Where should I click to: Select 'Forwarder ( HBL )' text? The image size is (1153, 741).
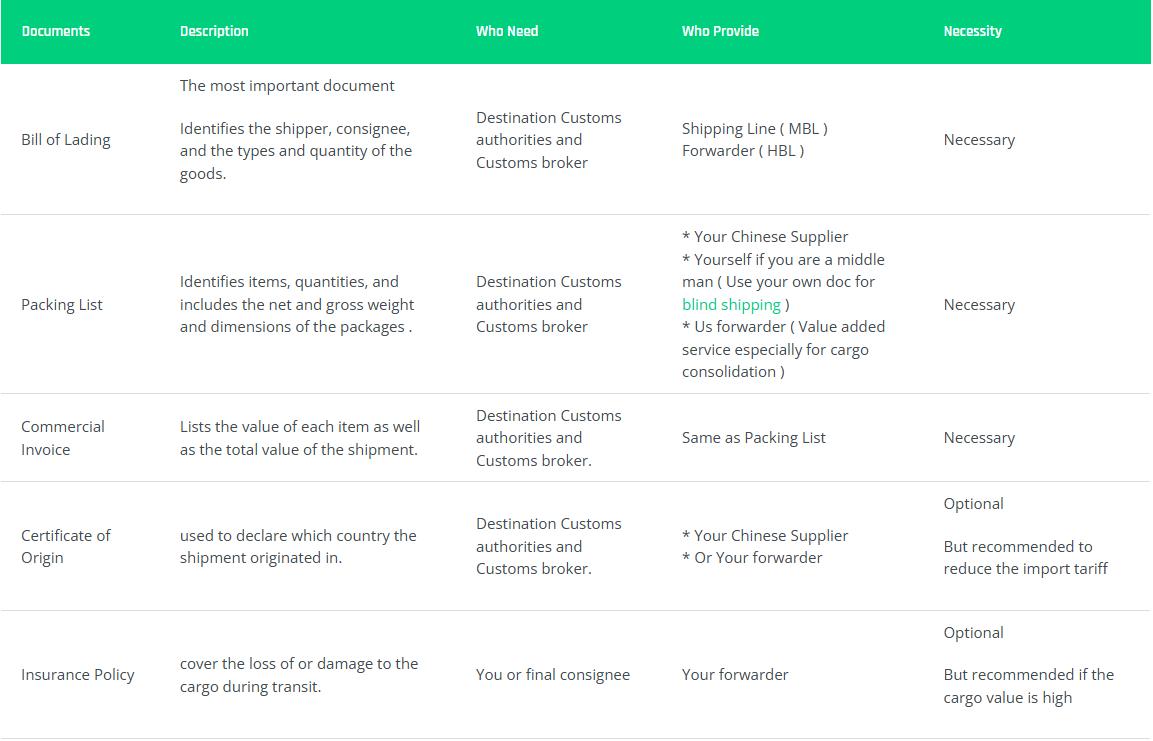click(x=743, y=151)
